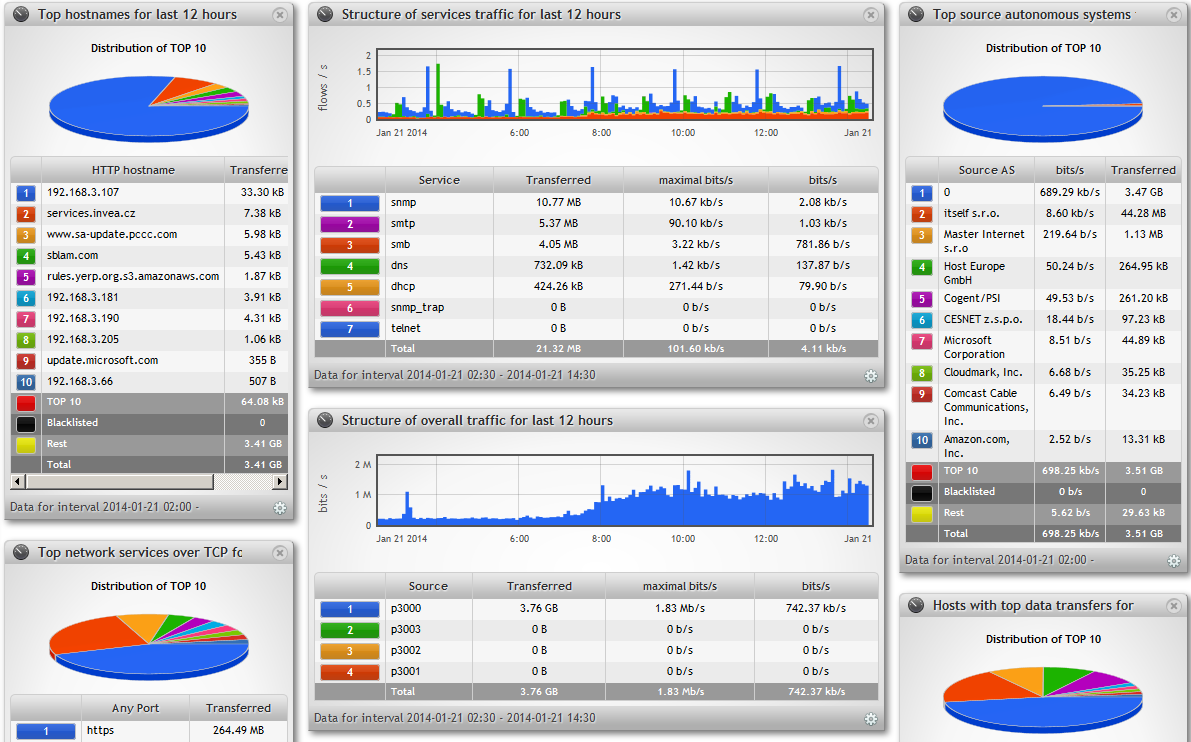Click rules.yerp.org.s3.amazonaws.com hostname
This screenshot has width=1191, height=742.
(133, 276)
